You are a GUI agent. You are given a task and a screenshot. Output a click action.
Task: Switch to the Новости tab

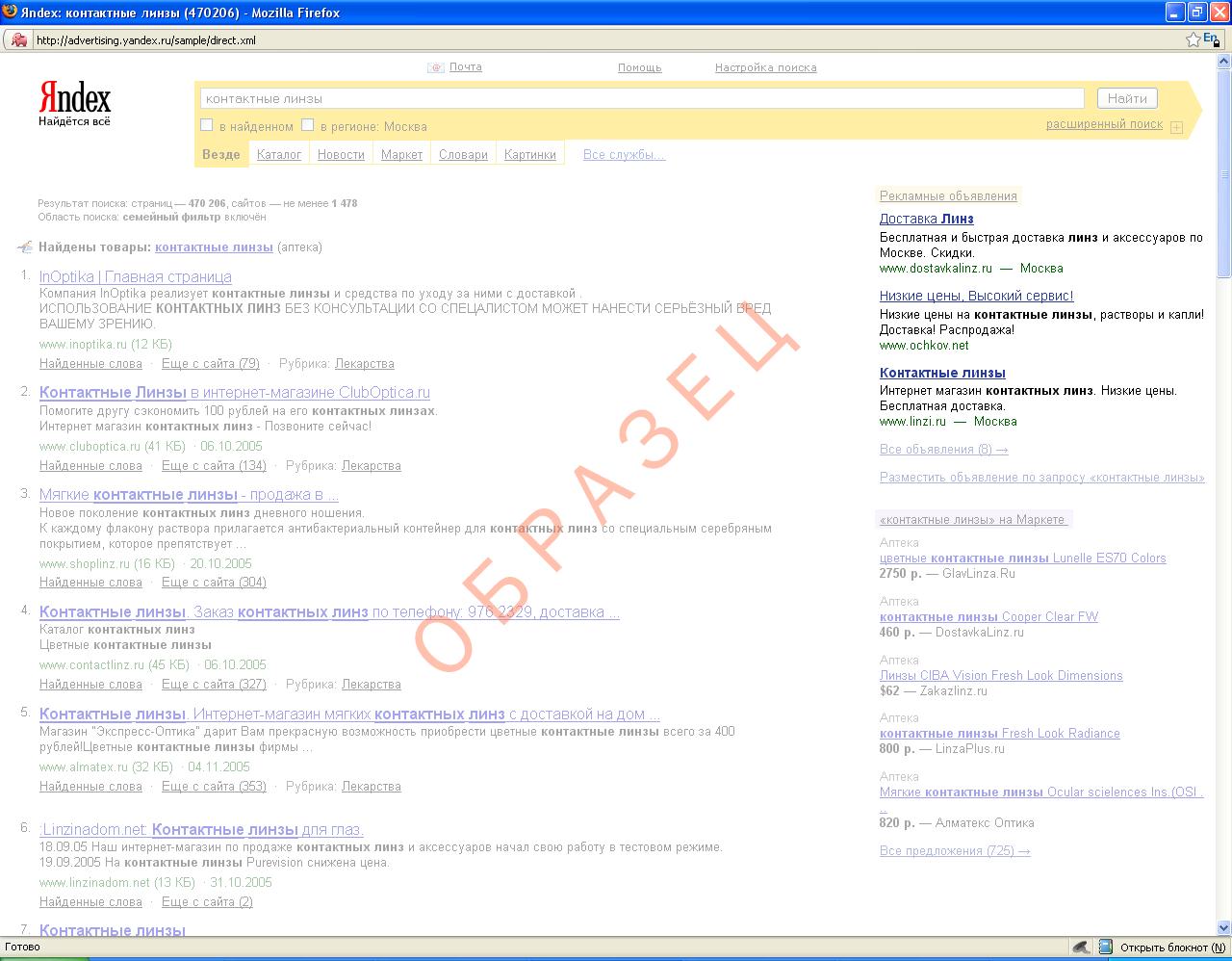(x=341, y=155)
